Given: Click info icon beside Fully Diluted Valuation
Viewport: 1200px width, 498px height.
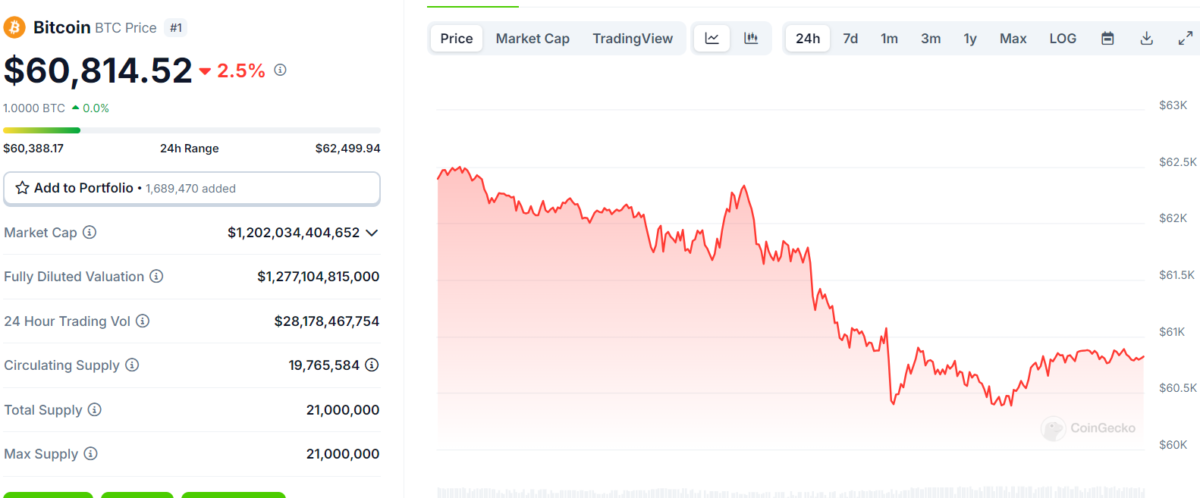Looking at the screenshot, I should [156, 276].
